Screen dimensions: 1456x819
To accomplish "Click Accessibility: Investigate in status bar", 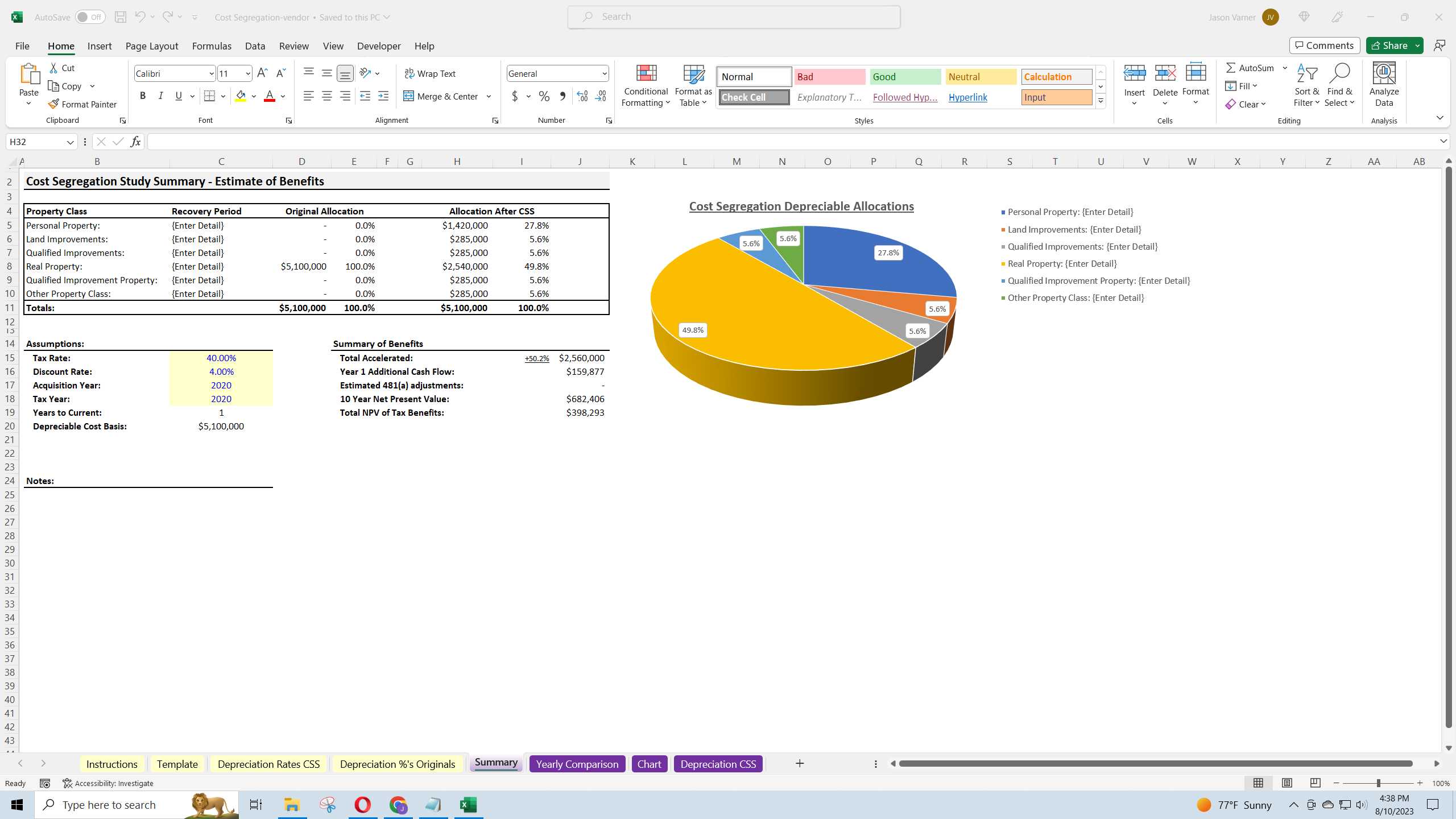I will tap(108, 783).
